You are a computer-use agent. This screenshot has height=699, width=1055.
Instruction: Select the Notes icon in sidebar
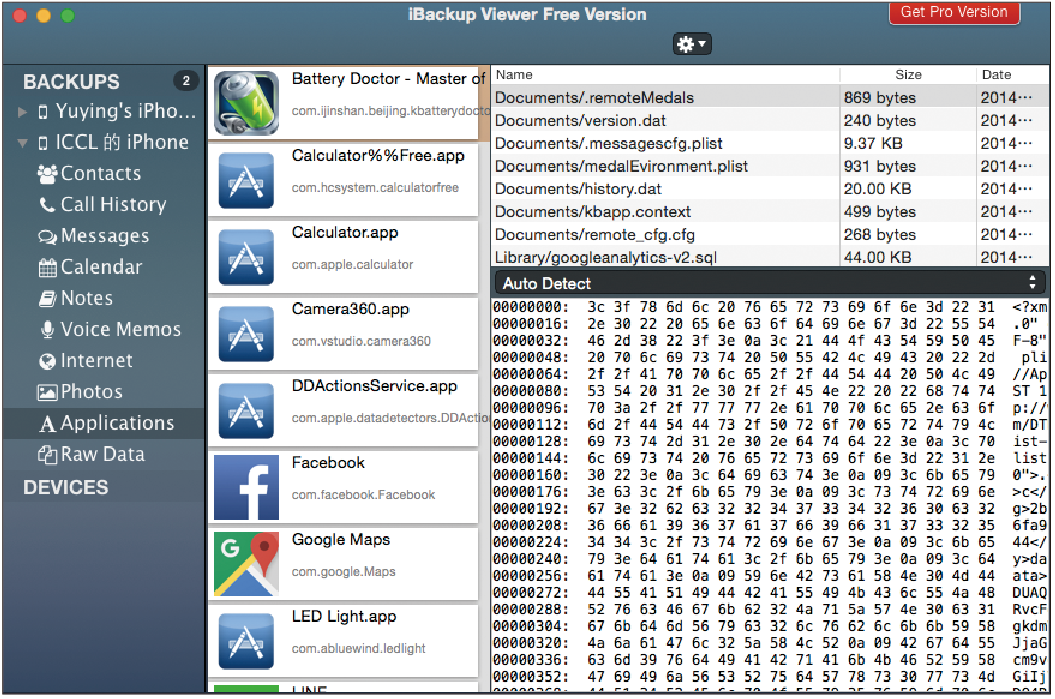tap(47, 299)
